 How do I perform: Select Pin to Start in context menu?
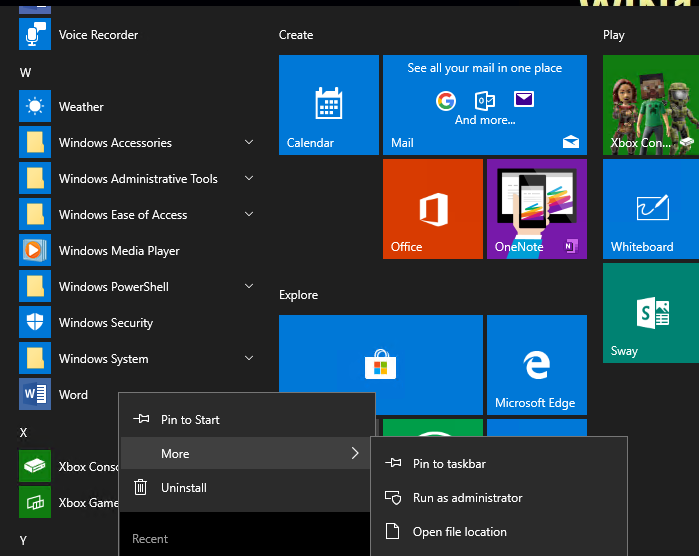[x=190, y=420]
